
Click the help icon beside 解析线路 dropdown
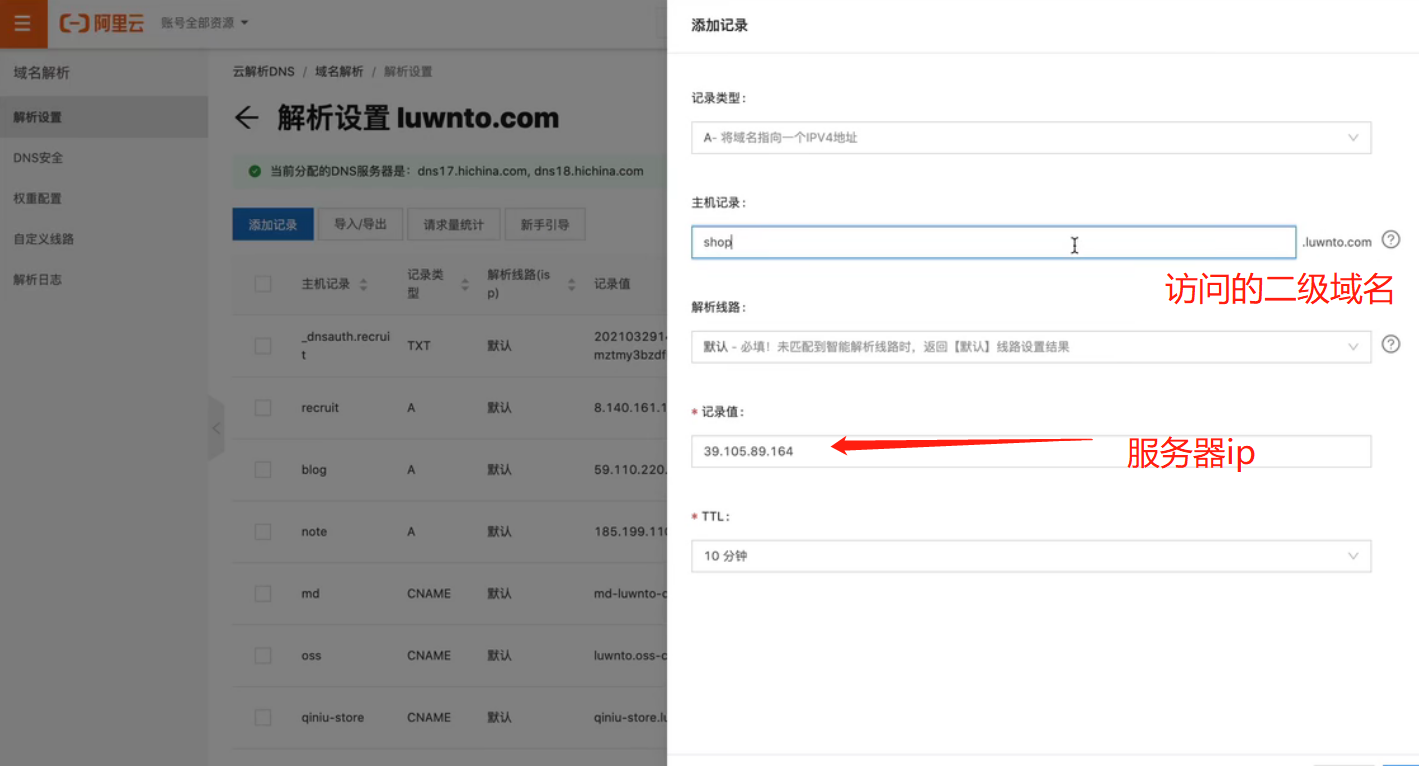(1390, 344)
